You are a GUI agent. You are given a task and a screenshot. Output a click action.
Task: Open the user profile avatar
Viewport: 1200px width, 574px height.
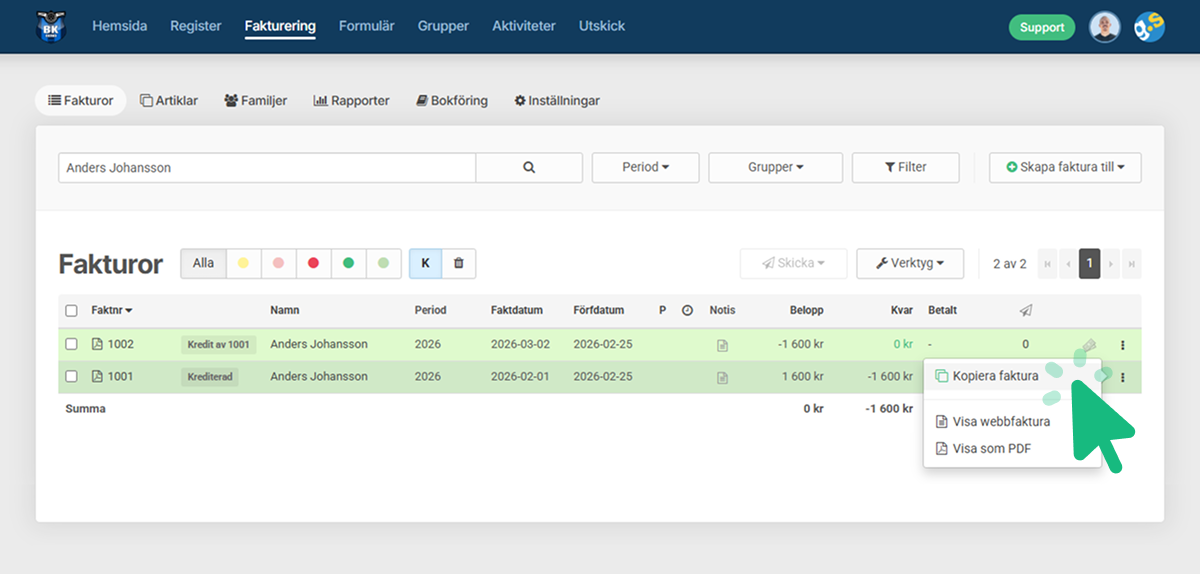1104,27
